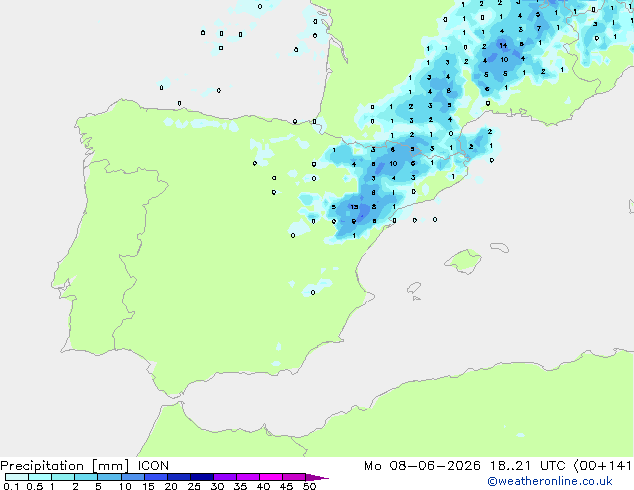Click the '7' precipitation value near top right
Image resolution: width=634 pixels, height=490 pixels.
pyautogui.click(x=539, y=28)
